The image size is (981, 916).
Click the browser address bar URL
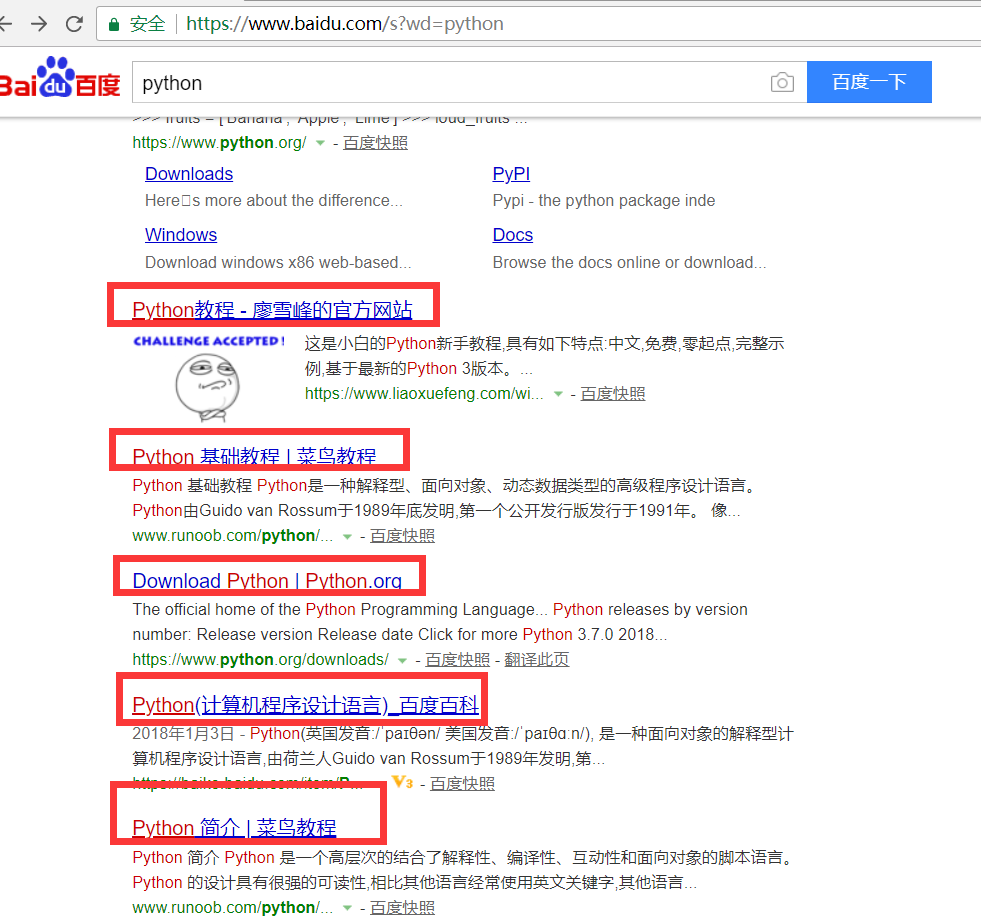click(x=345, y=24)
